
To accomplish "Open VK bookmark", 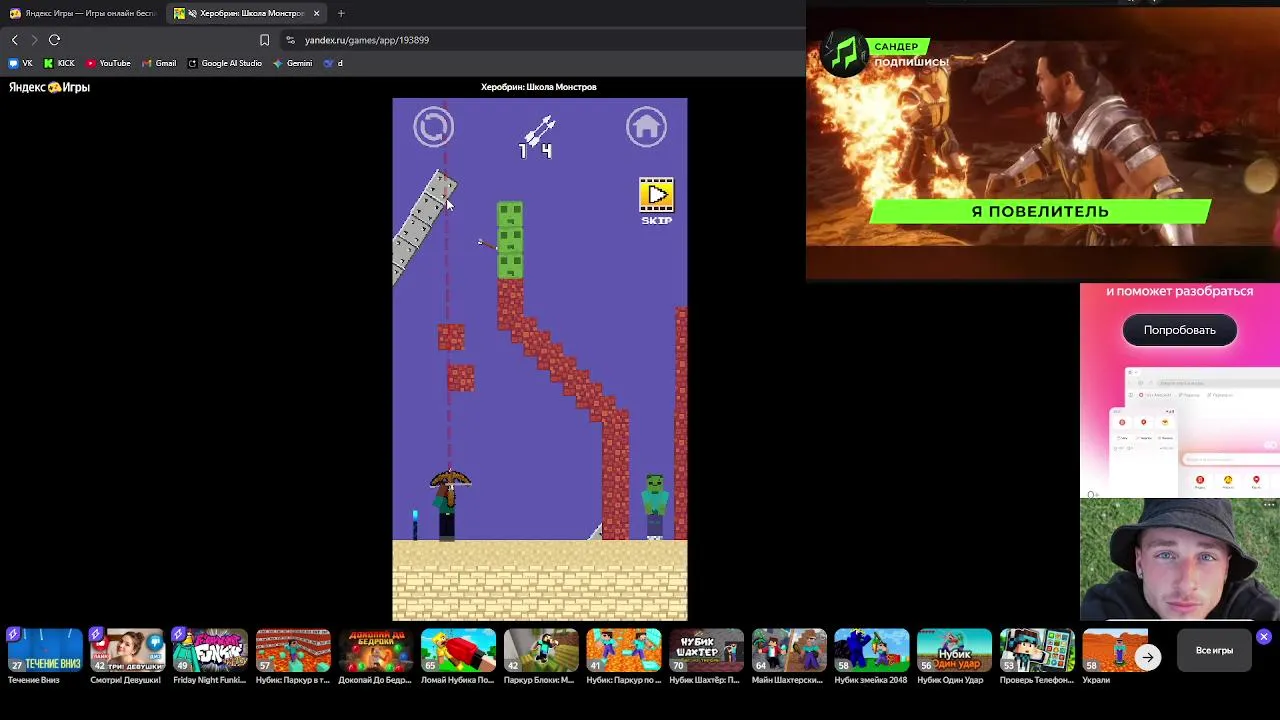I will (21, 63).
